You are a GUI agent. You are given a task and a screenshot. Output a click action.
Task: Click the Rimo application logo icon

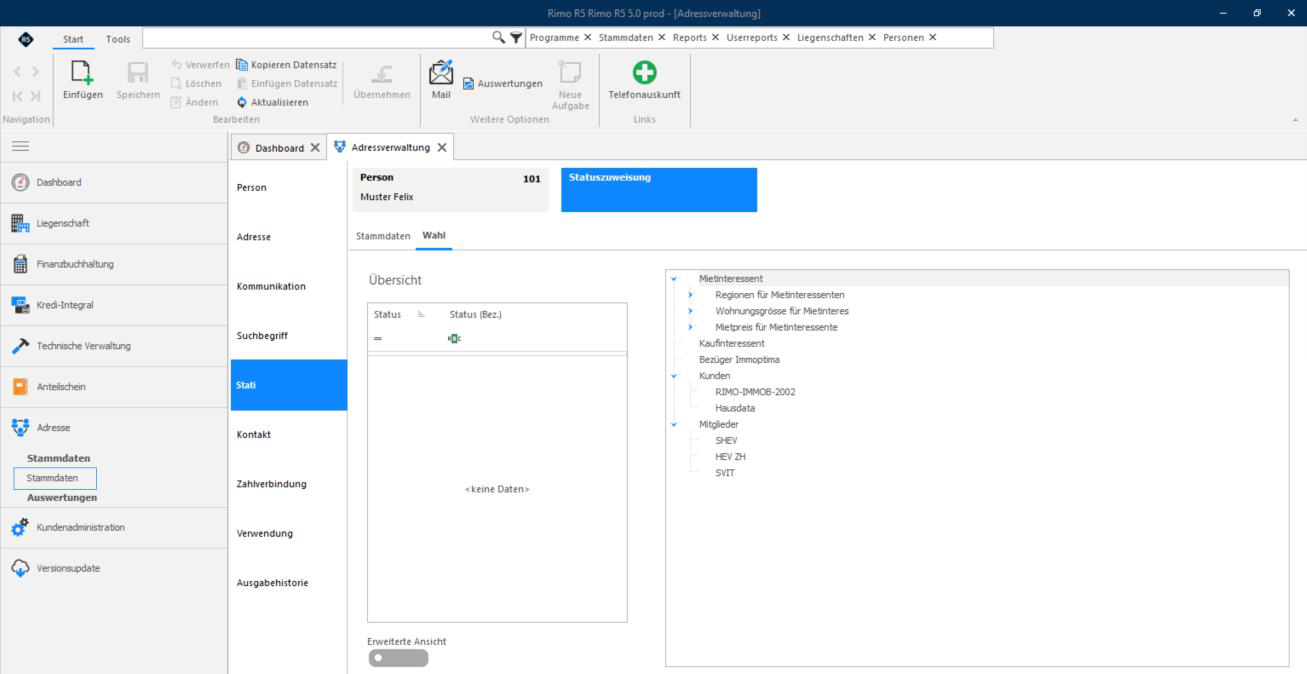(26, 38)
